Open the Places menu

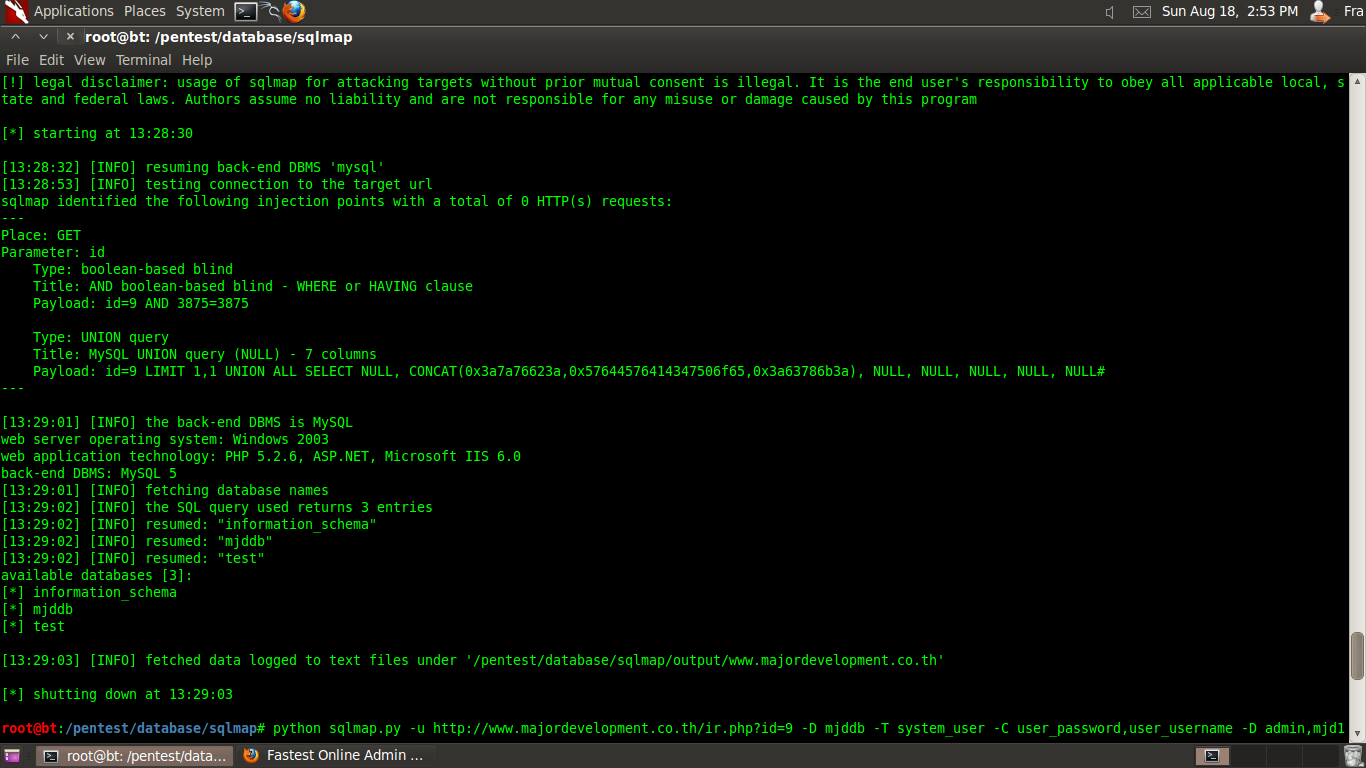145,11
